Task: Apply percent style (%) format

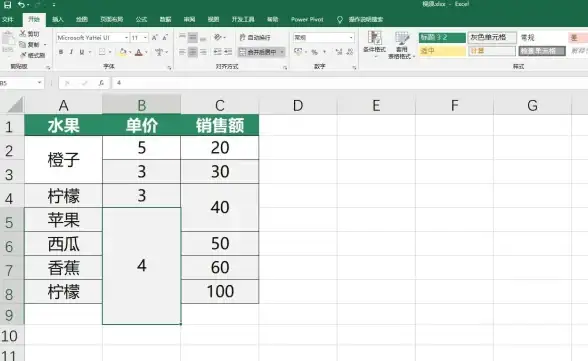Action: pos(314,52)
